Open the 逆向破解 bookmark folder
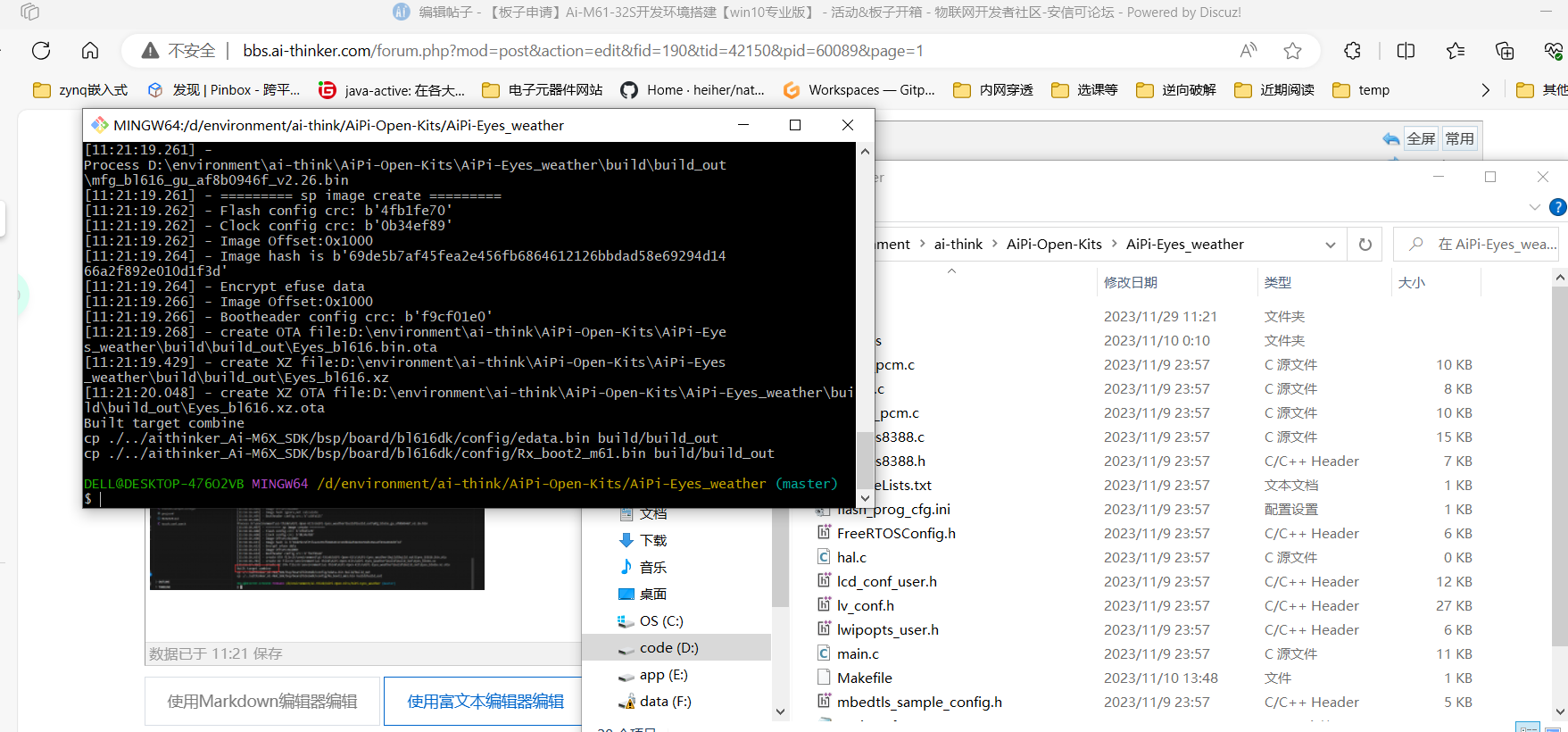 (x=1176, y=90)
